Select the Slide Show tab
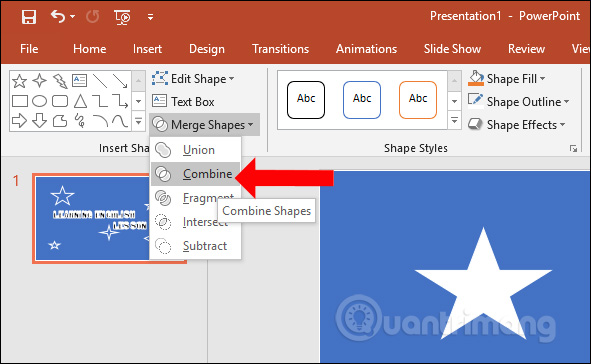Image resolution: width=591 pixels, height=364 pixels. tap(452, 49)
